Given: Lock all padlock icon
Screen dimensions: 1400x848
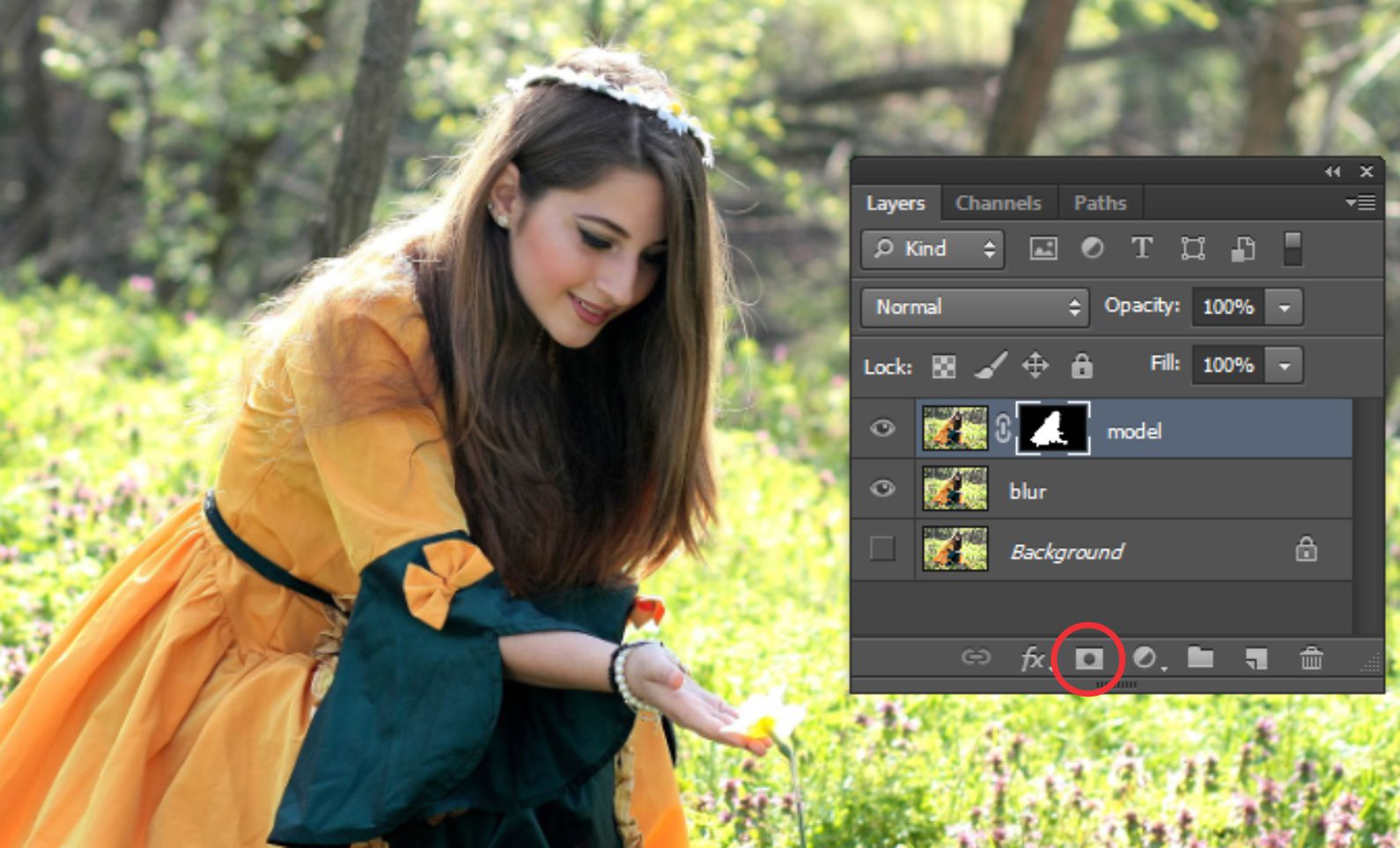Looking at the screenshot, I should [1082, 365].
